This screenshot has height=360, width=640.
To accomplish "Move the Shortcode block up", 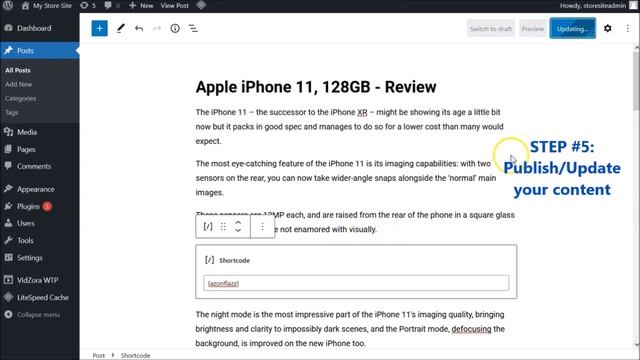I will tap(238, 222).
